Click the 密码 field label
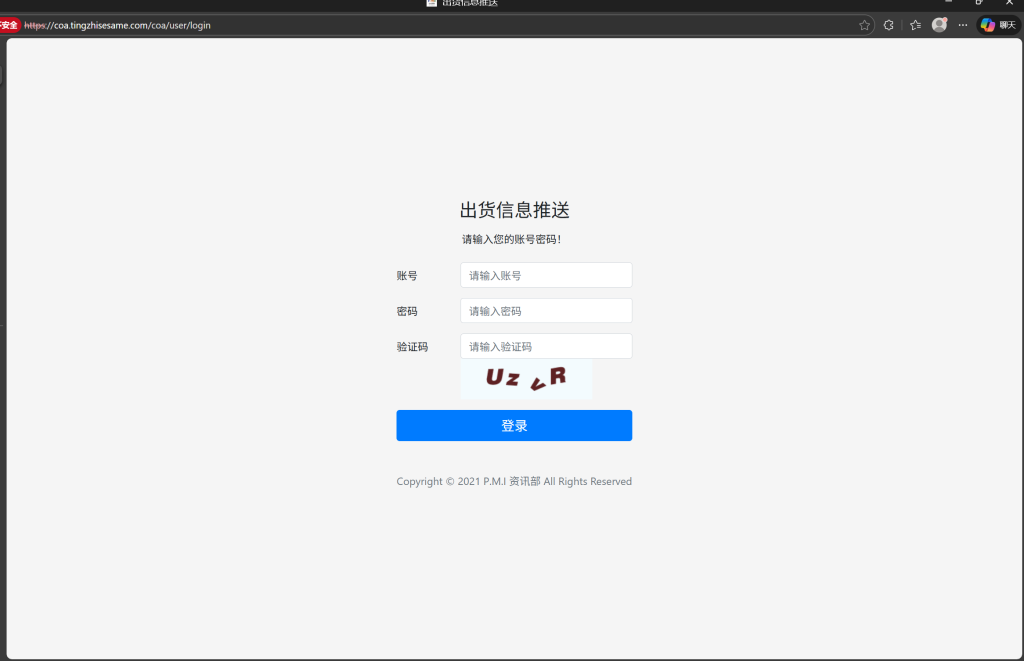 point(407,311)
